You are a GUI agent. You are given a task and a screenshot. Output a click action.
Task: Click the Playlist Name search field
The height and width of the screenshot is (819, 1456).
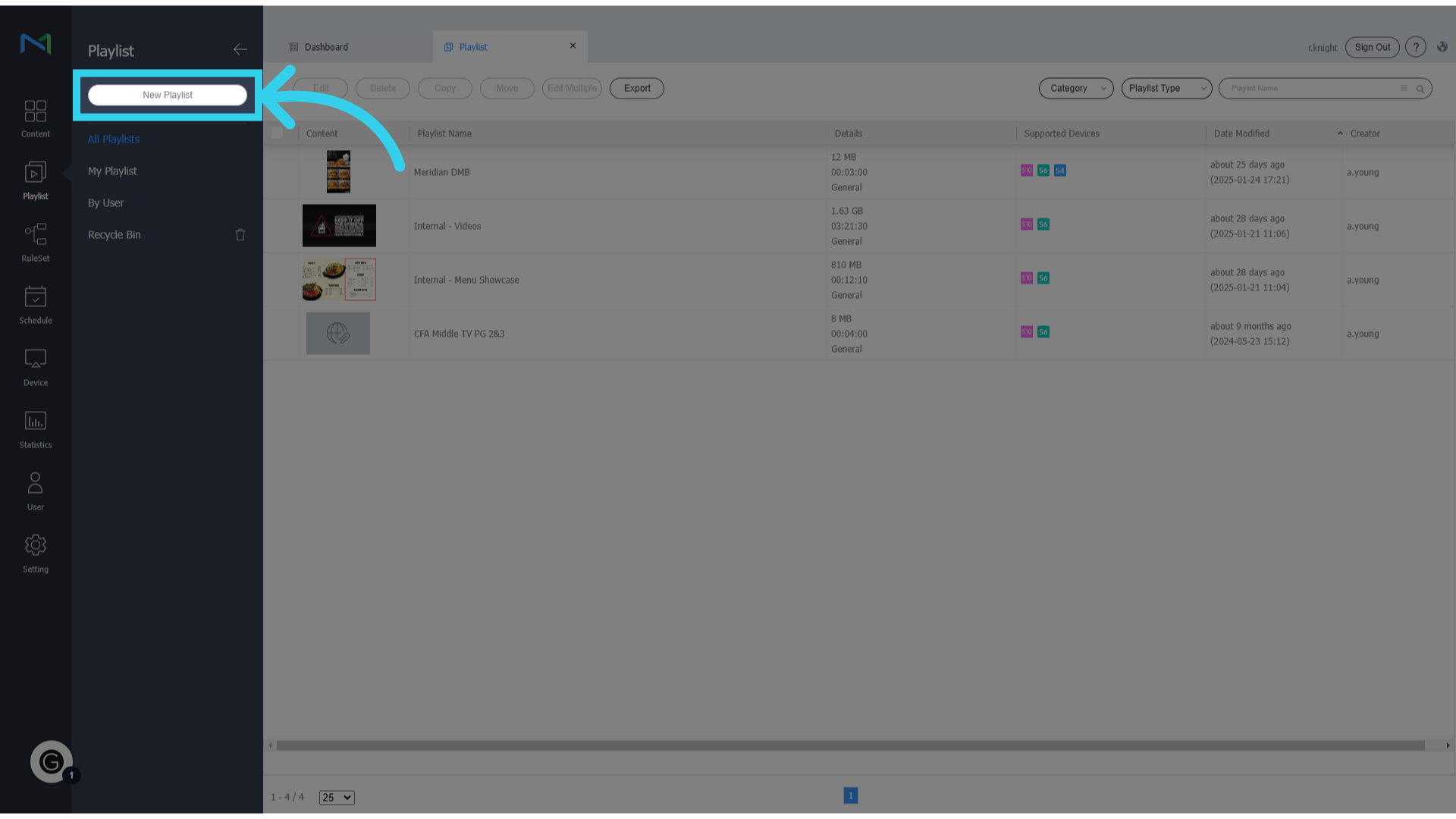1312,89
